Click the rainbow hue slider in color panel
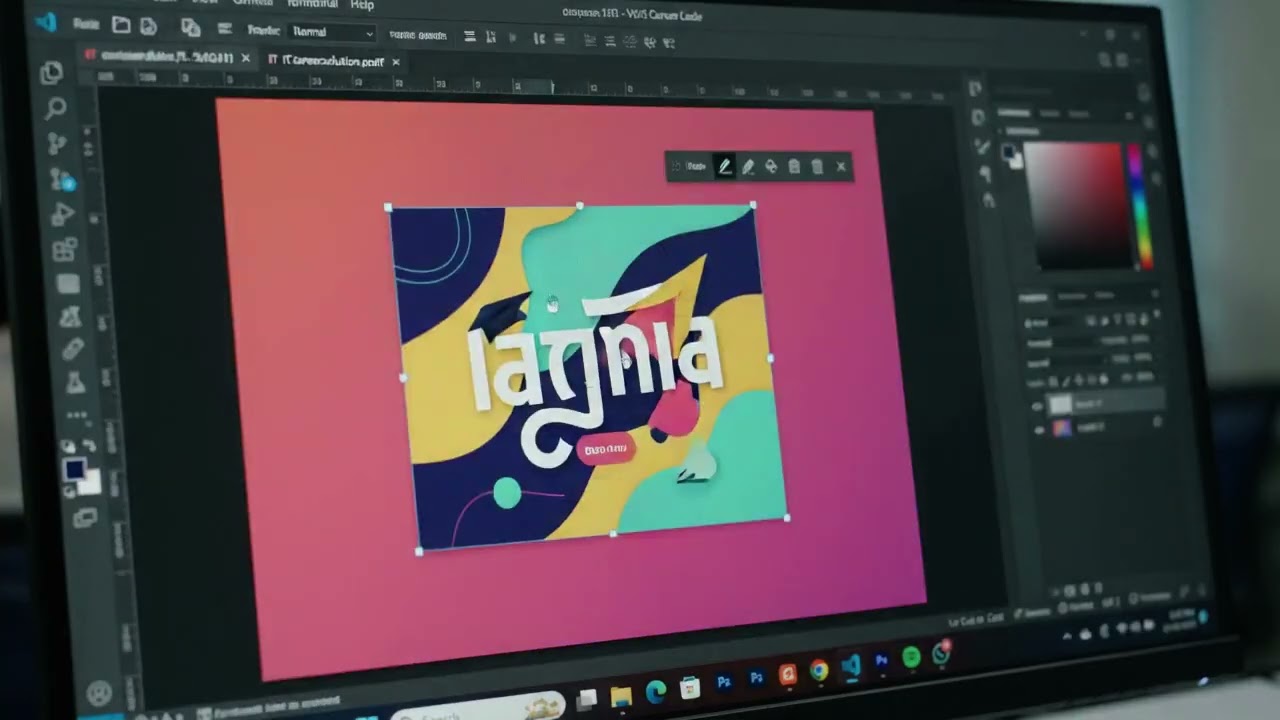1280x720 pixels. coord(1138,205)
